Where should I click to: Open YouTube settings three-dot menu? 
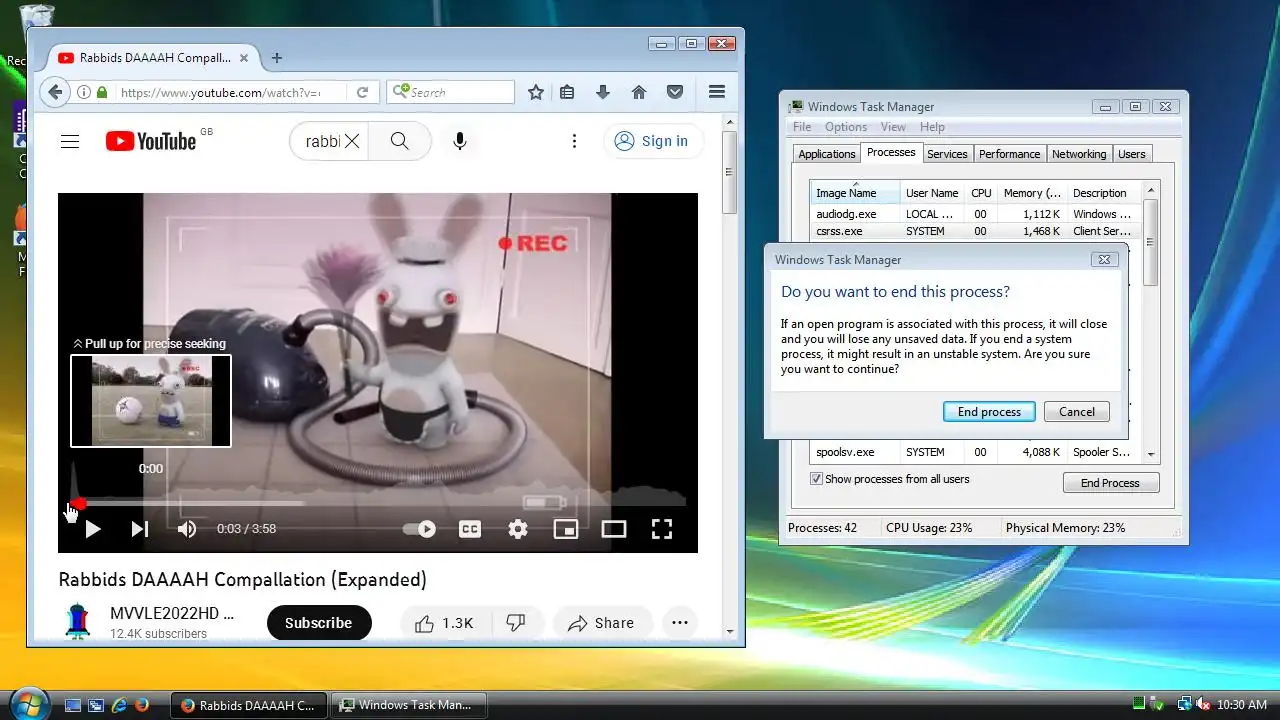pos(574,141)
